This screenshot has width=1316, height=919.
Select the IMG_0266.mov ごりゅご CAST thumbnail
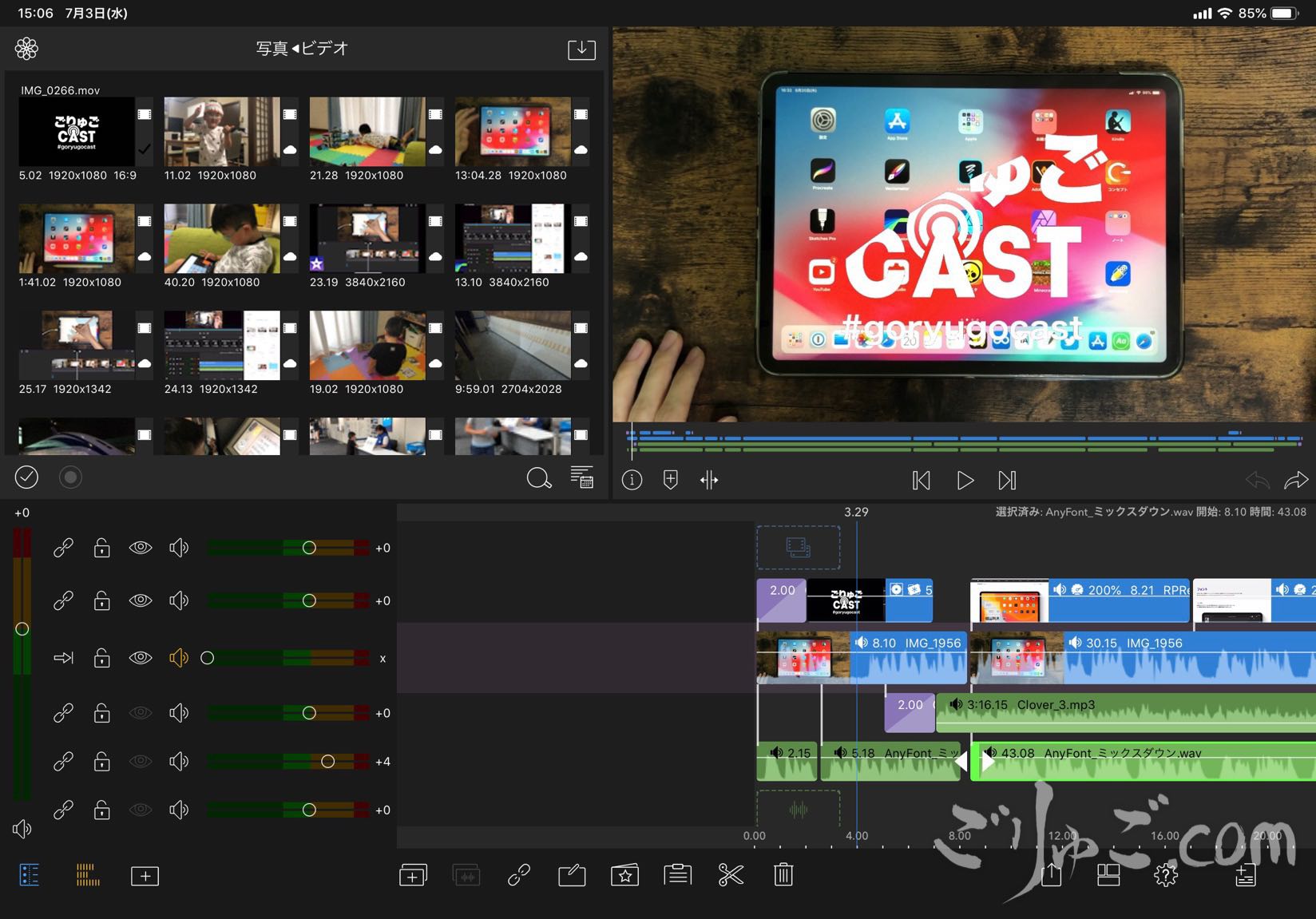[77, 132]
